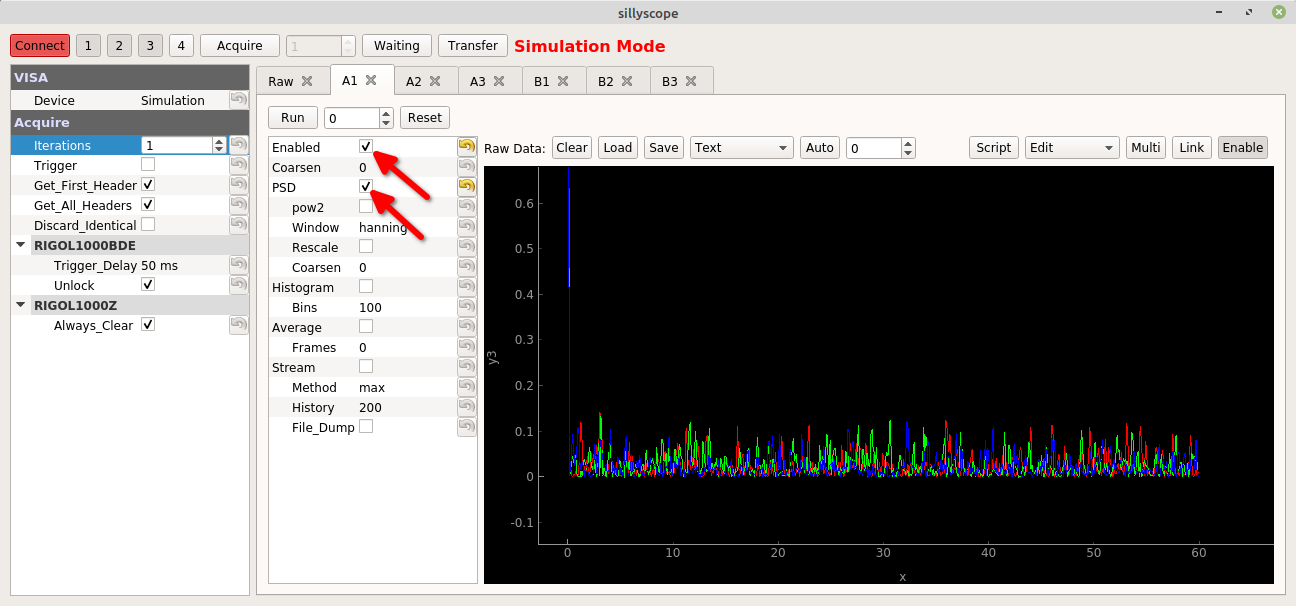Click the Acquire button
Image resolution: width=1296 pixels, height=606 pixels.
point(239,46)
